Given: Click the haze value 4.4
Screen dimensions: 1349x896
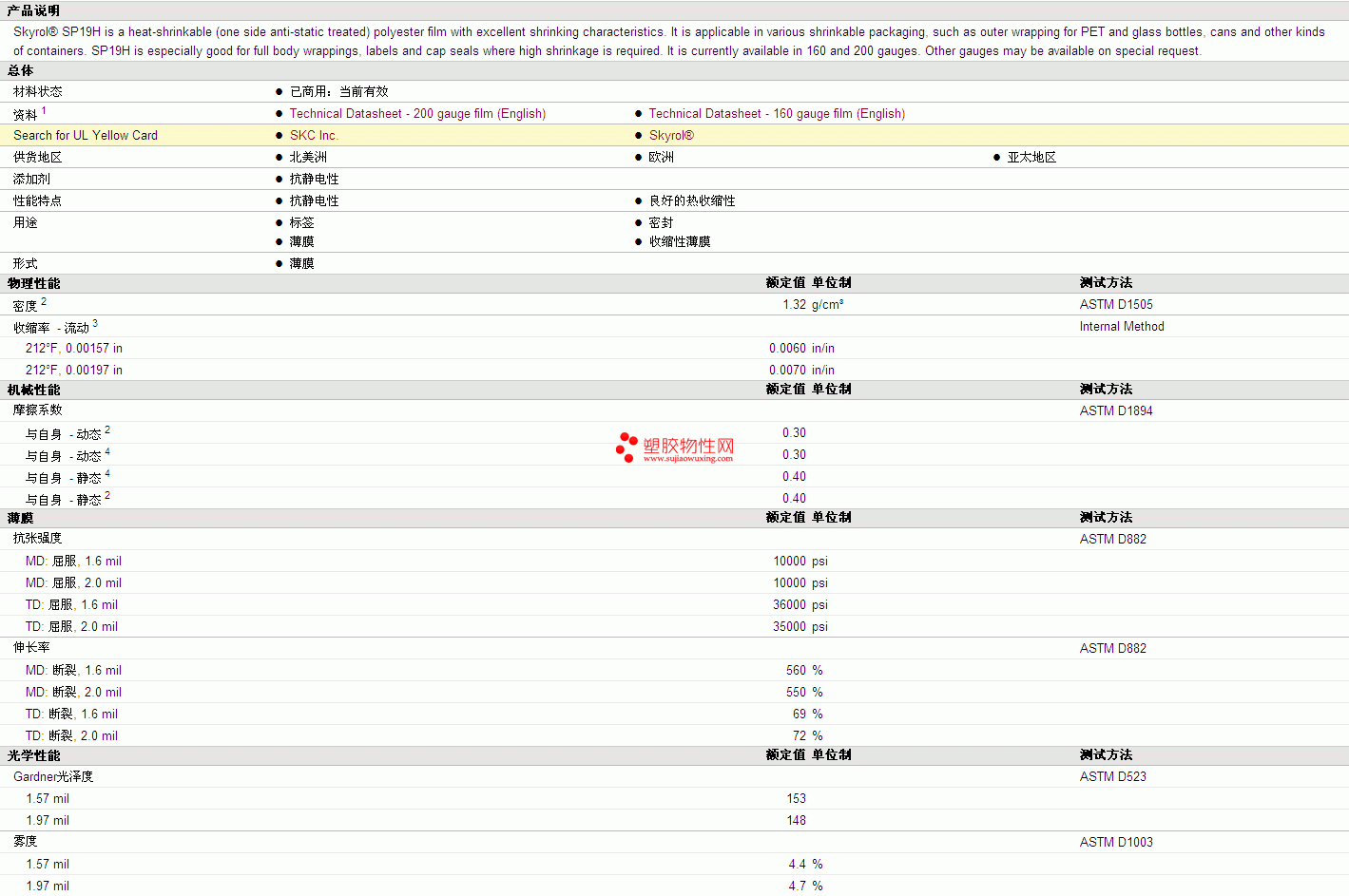Looking at the screenshot, I should [797, 865].
